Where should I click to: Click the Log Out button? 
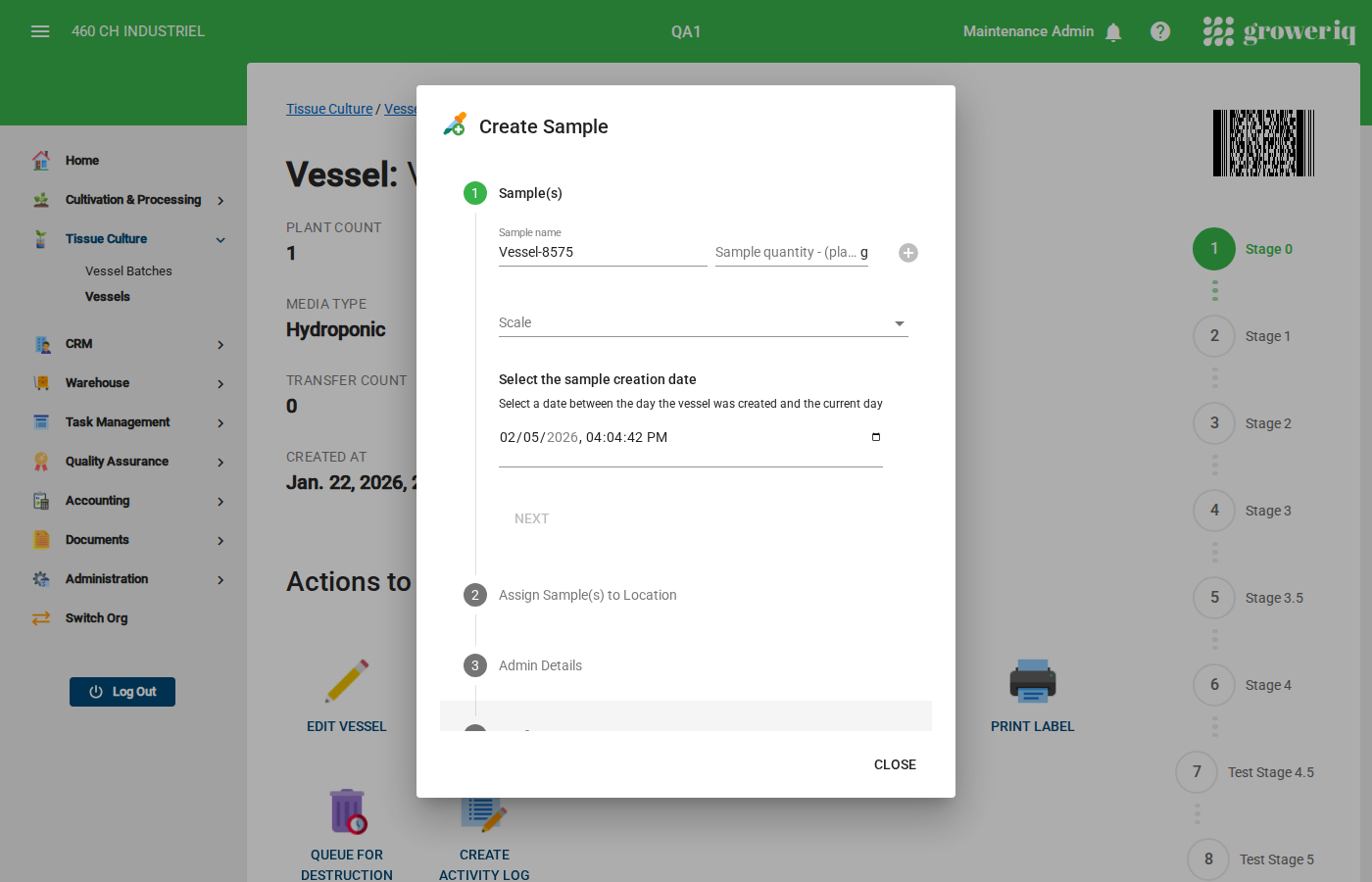click(x=122, y=692)
